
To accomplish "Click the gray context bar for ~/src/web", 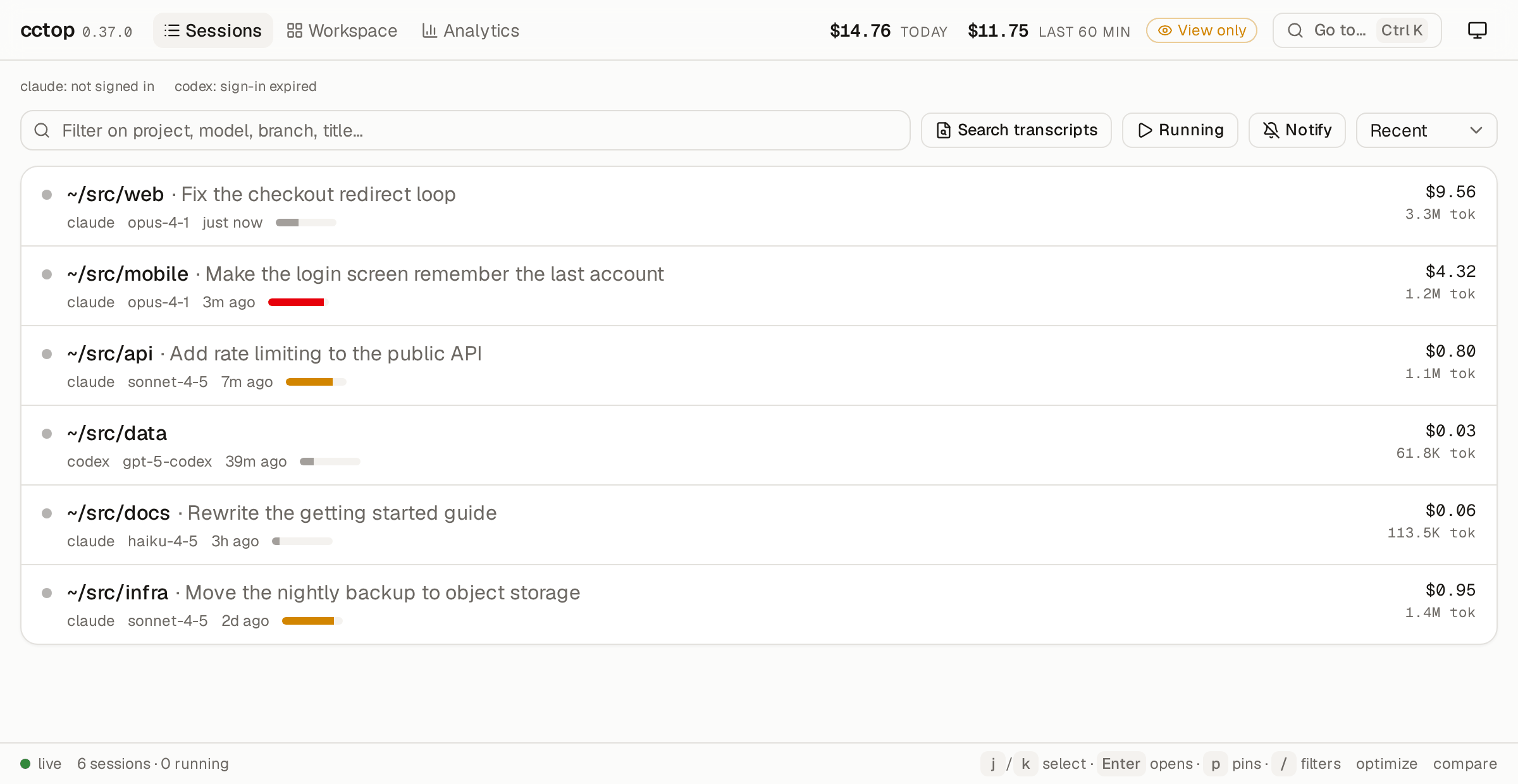I will 305,223.
